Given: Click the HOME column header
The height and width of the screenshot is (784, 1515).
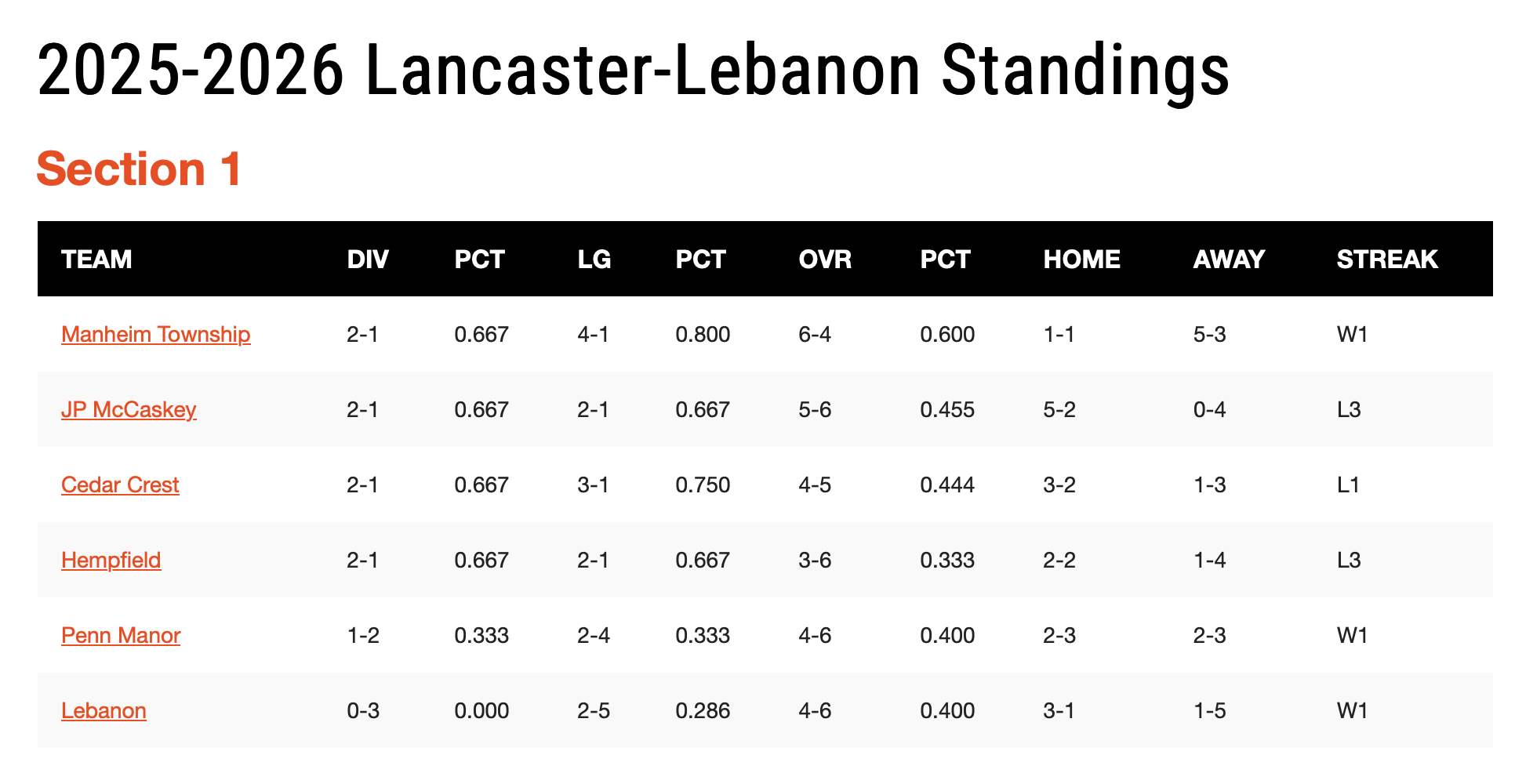Looking at the screenshot, I should 1081,260.
